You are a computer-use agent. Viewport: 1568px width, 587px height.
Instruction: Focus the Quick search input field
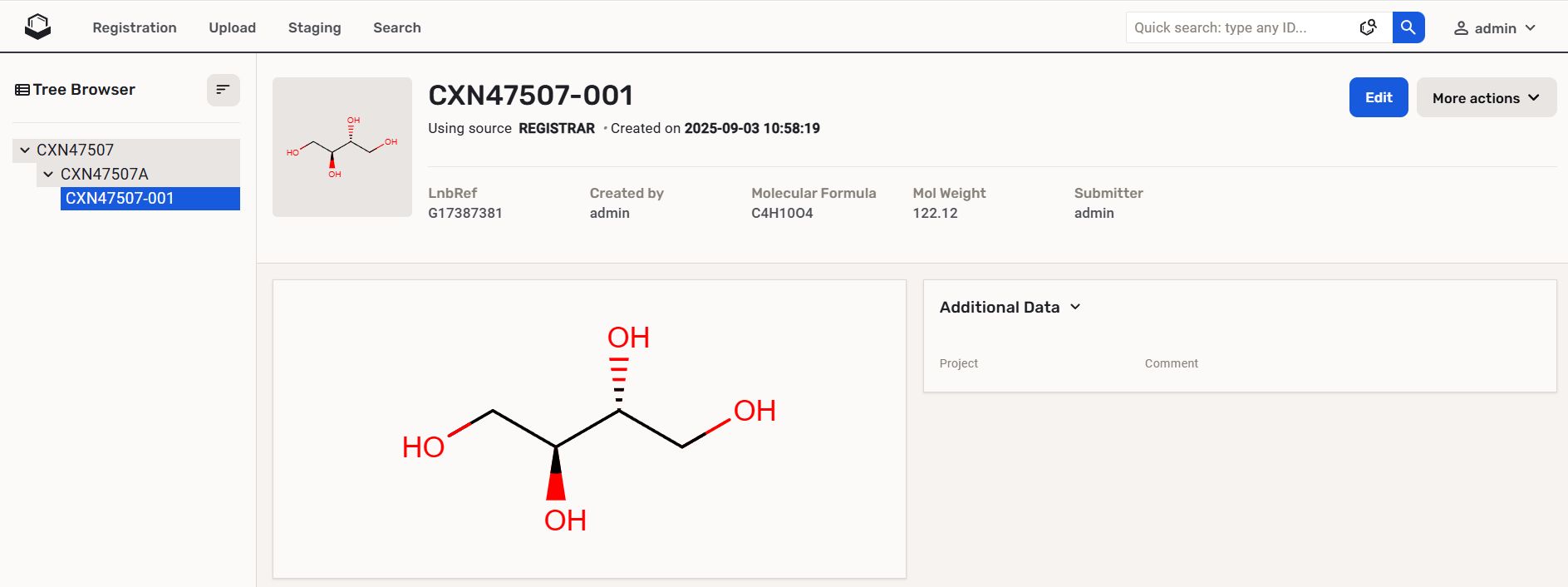pos(1238,27)
